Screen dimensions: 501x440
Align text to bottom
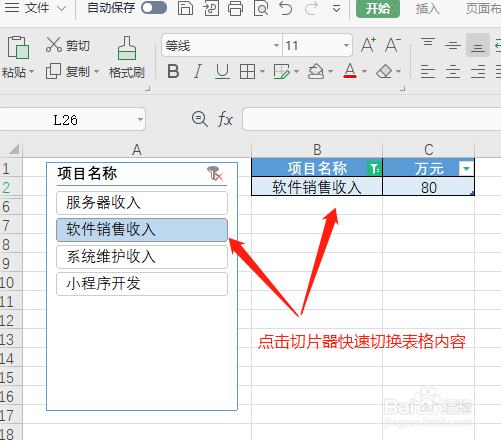coord(478,45)
